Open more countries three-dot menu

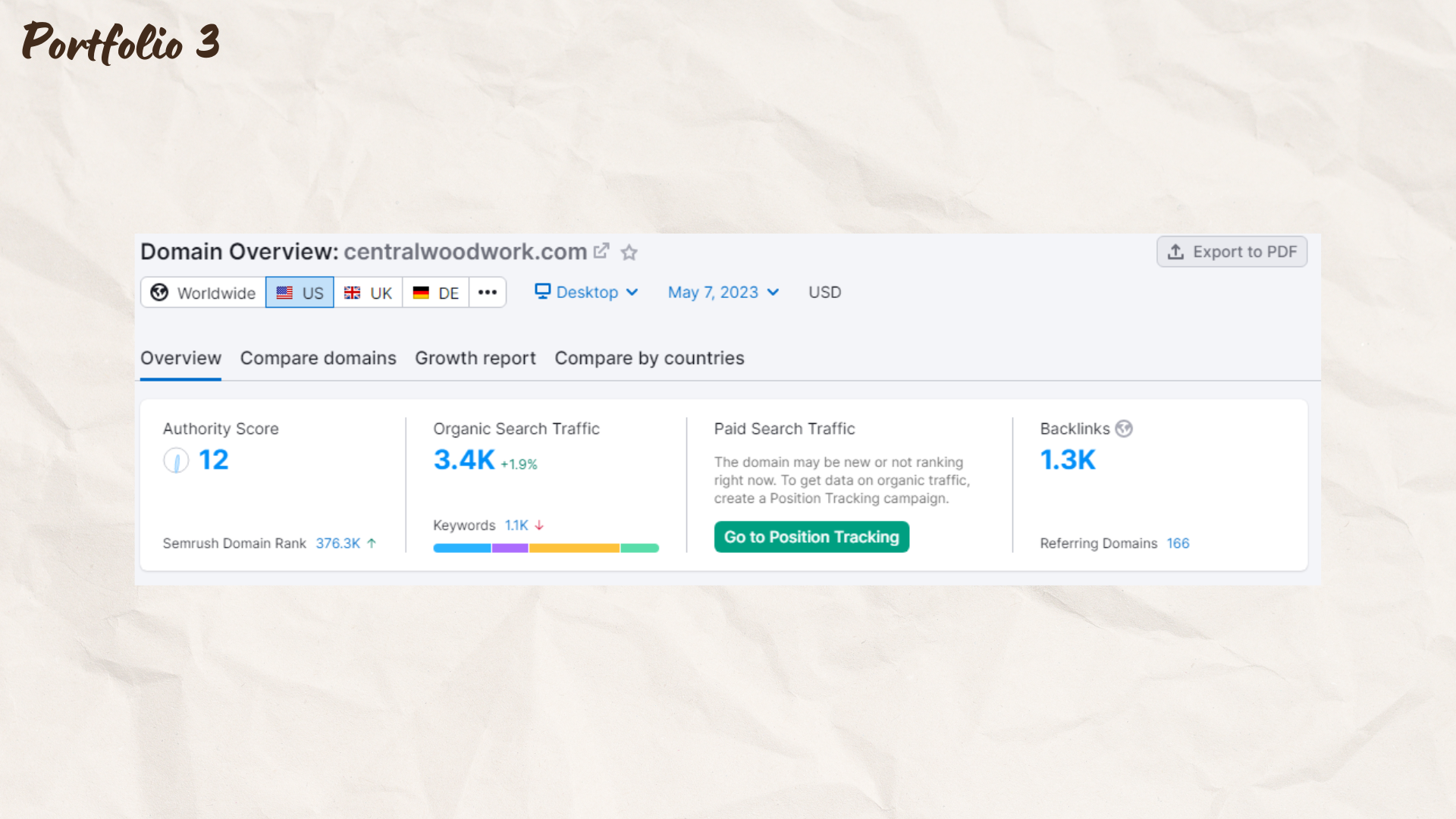(x=488, y=292)
